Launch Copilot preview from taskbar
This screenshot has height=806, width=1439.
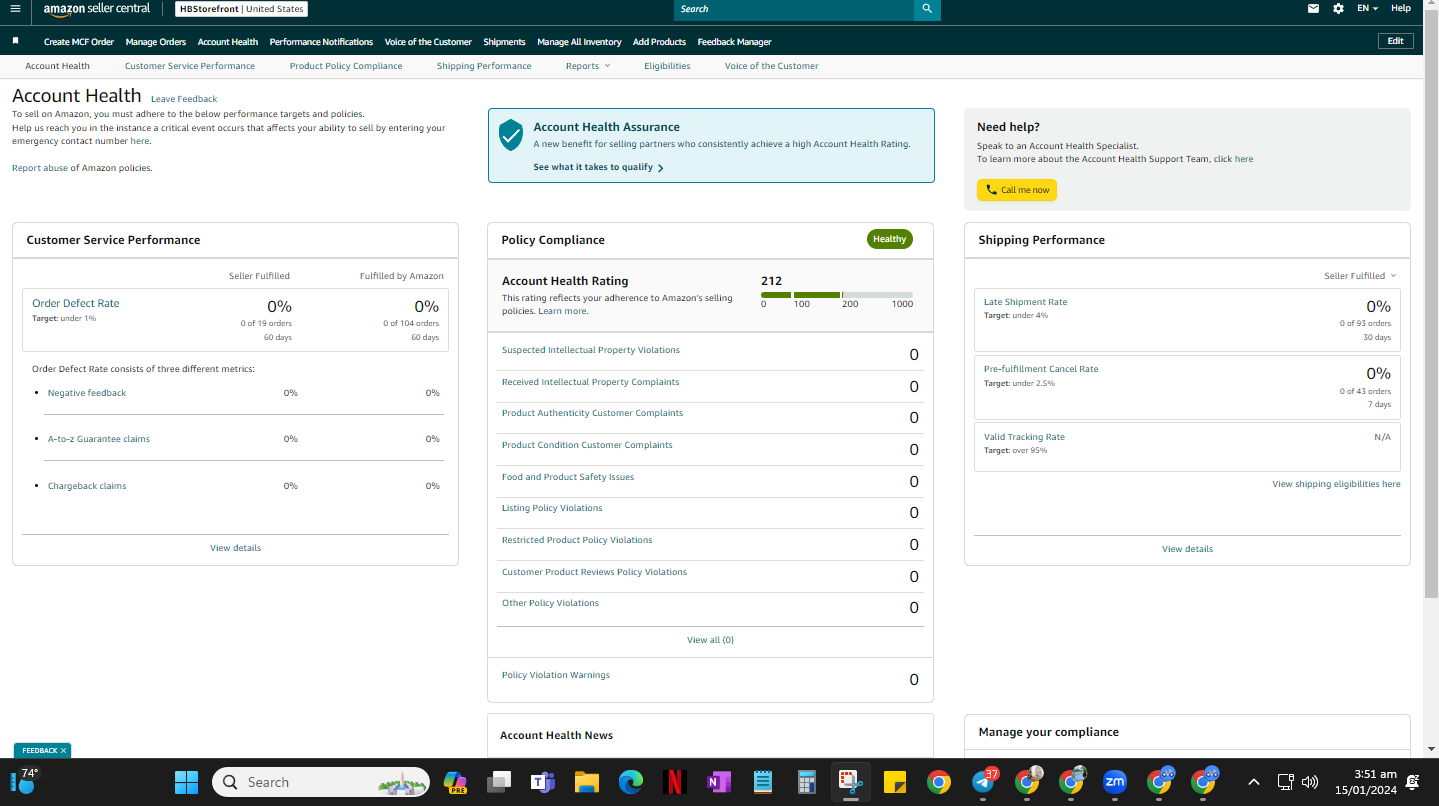point(455,782)
